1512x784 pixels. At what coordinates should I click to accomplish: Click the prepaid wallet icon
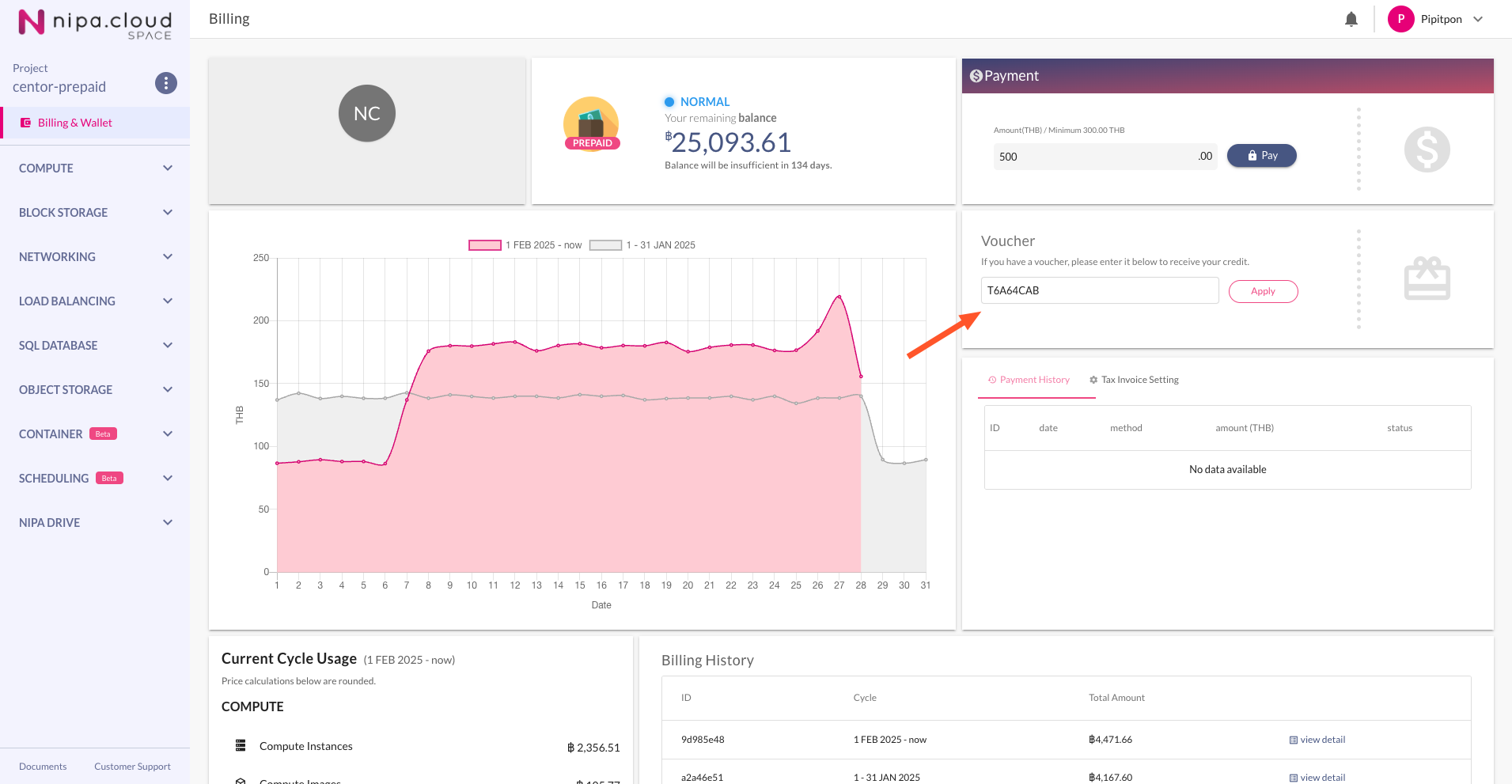591,123
